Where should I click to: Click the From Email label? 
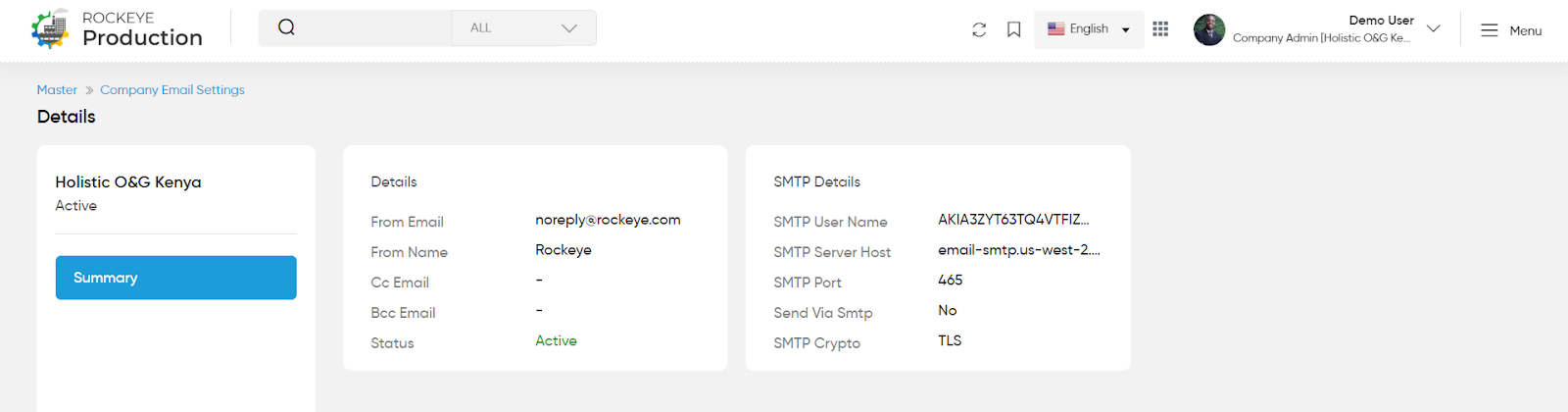[x=407, y=222]
